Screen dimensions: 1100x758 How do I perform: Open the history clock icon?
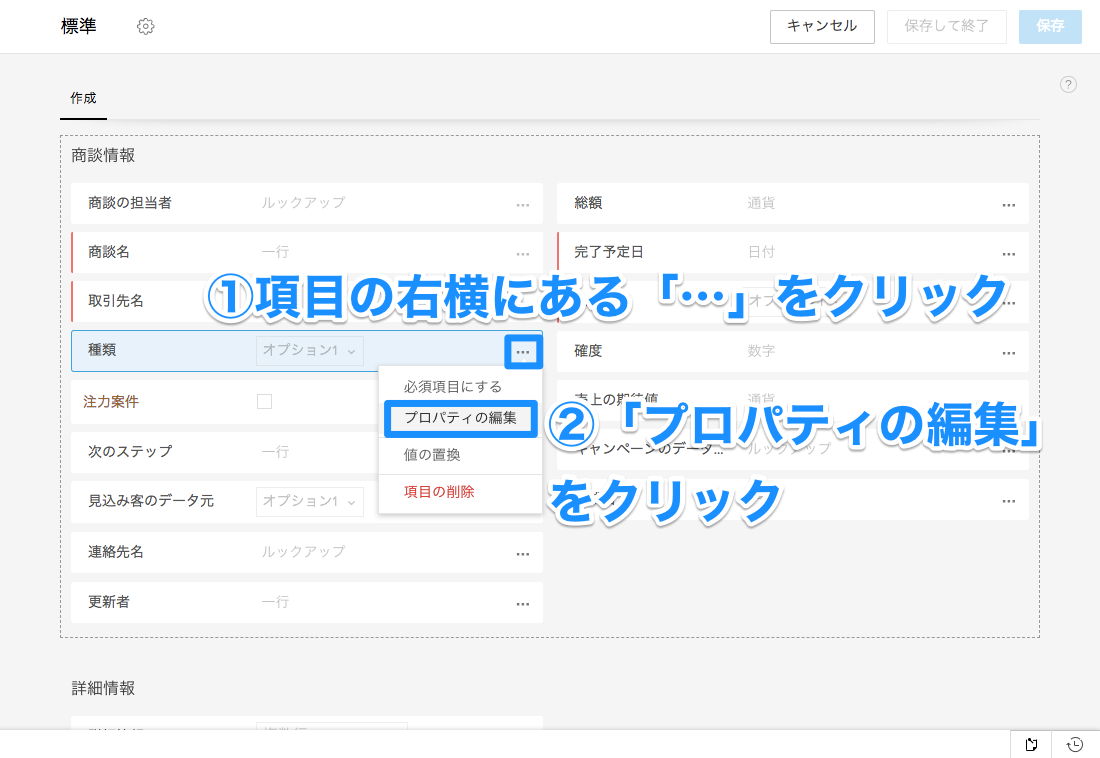(x=1075, y=744)
